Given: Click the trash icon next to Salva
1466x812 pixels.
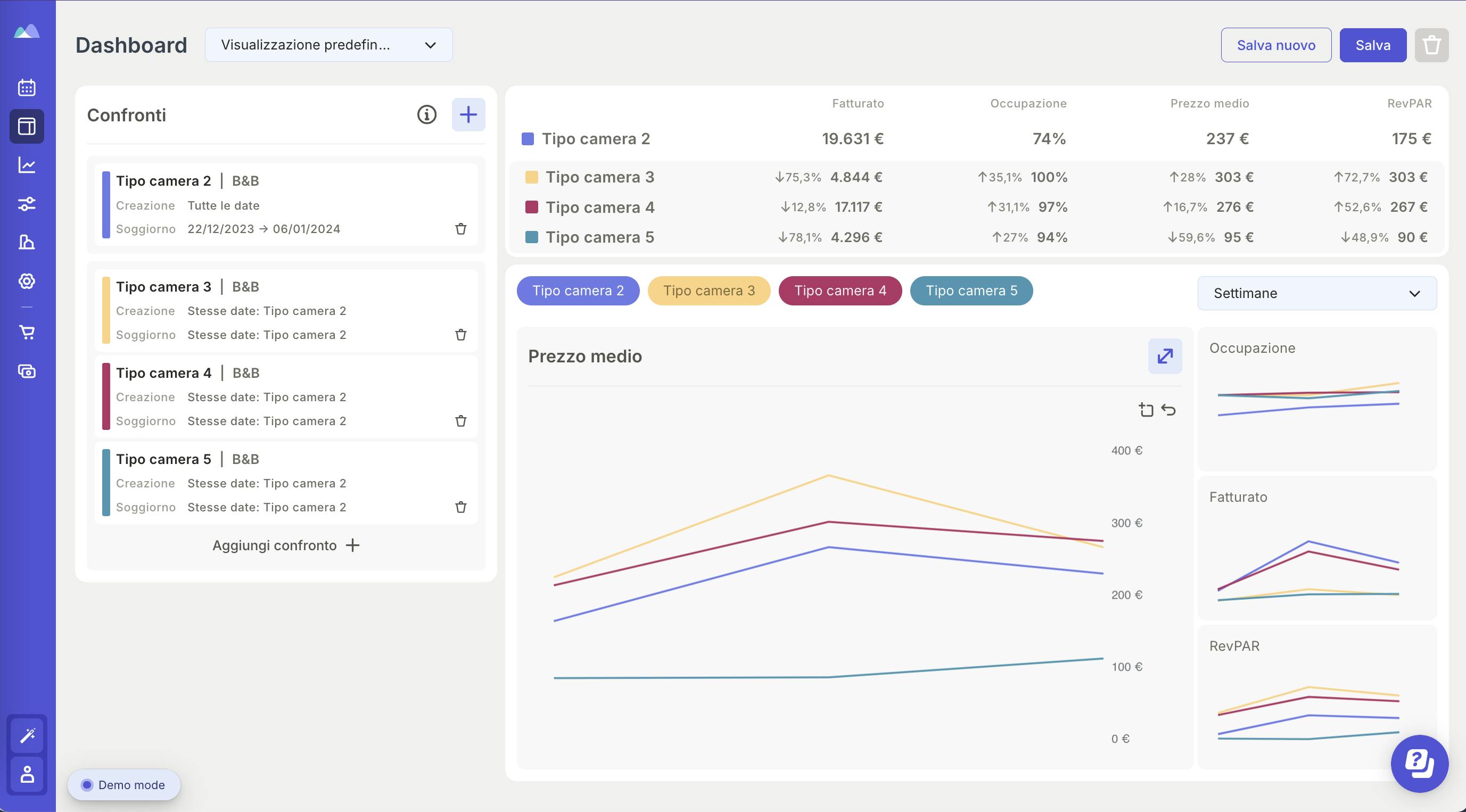Looking at the screenshot, I should (x=1431, y=45).
